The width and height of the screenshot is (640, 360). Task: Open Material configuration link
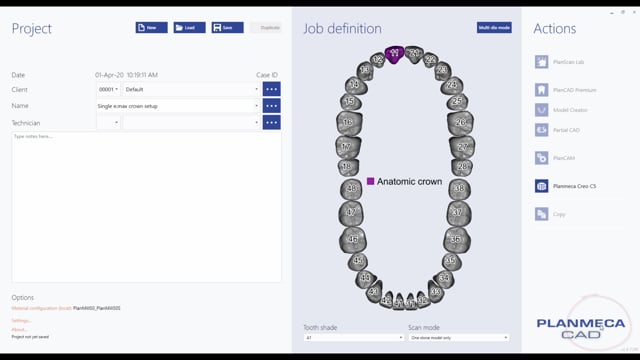(x=42, y=308)
